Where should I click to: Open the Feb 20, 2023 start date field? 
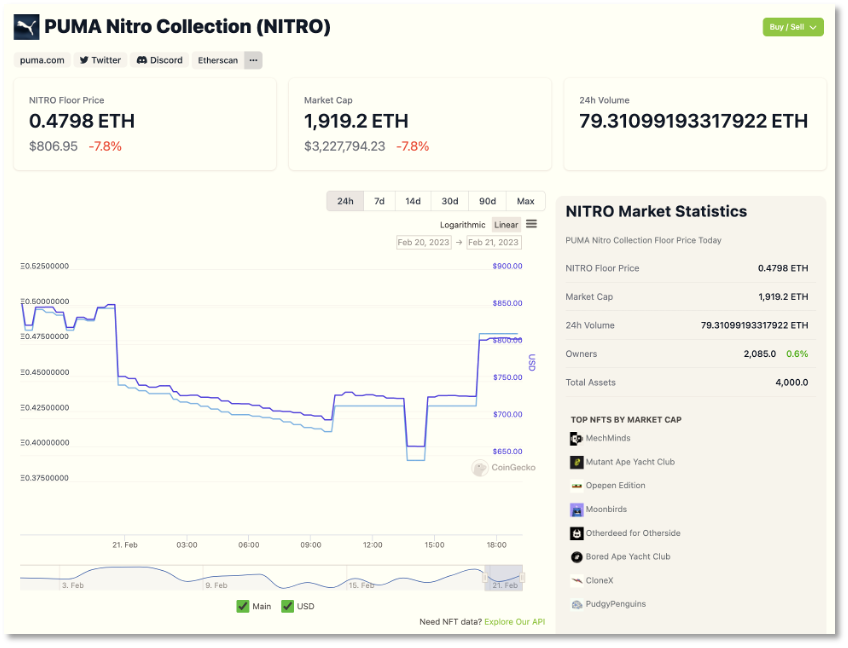tap(423, 243)
